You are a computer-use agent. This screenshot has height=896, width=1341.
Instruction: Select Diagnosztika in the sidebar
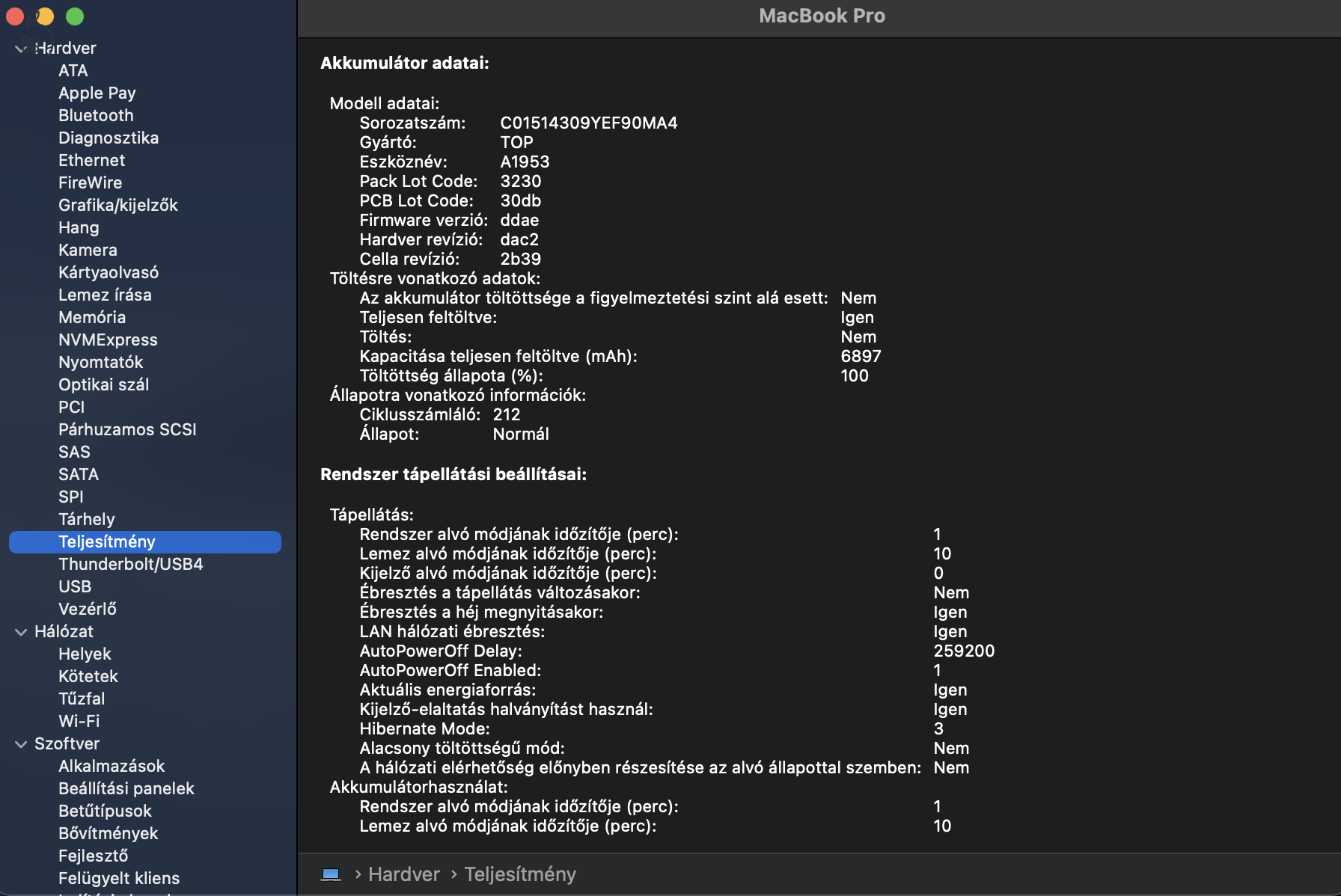[109, 138]
